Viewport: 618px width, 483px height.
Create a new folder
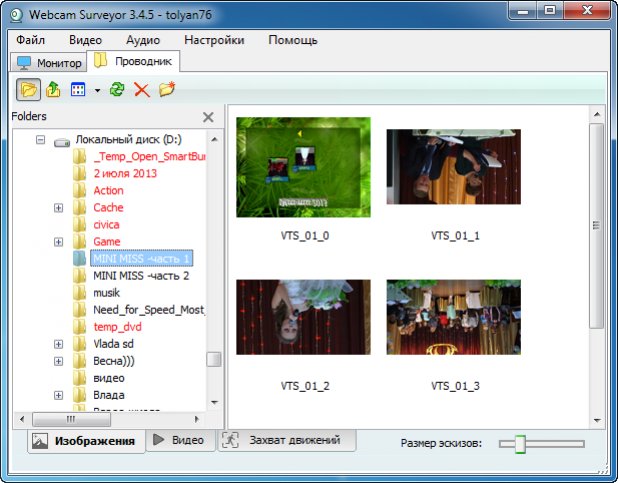[x=167, y=89]
